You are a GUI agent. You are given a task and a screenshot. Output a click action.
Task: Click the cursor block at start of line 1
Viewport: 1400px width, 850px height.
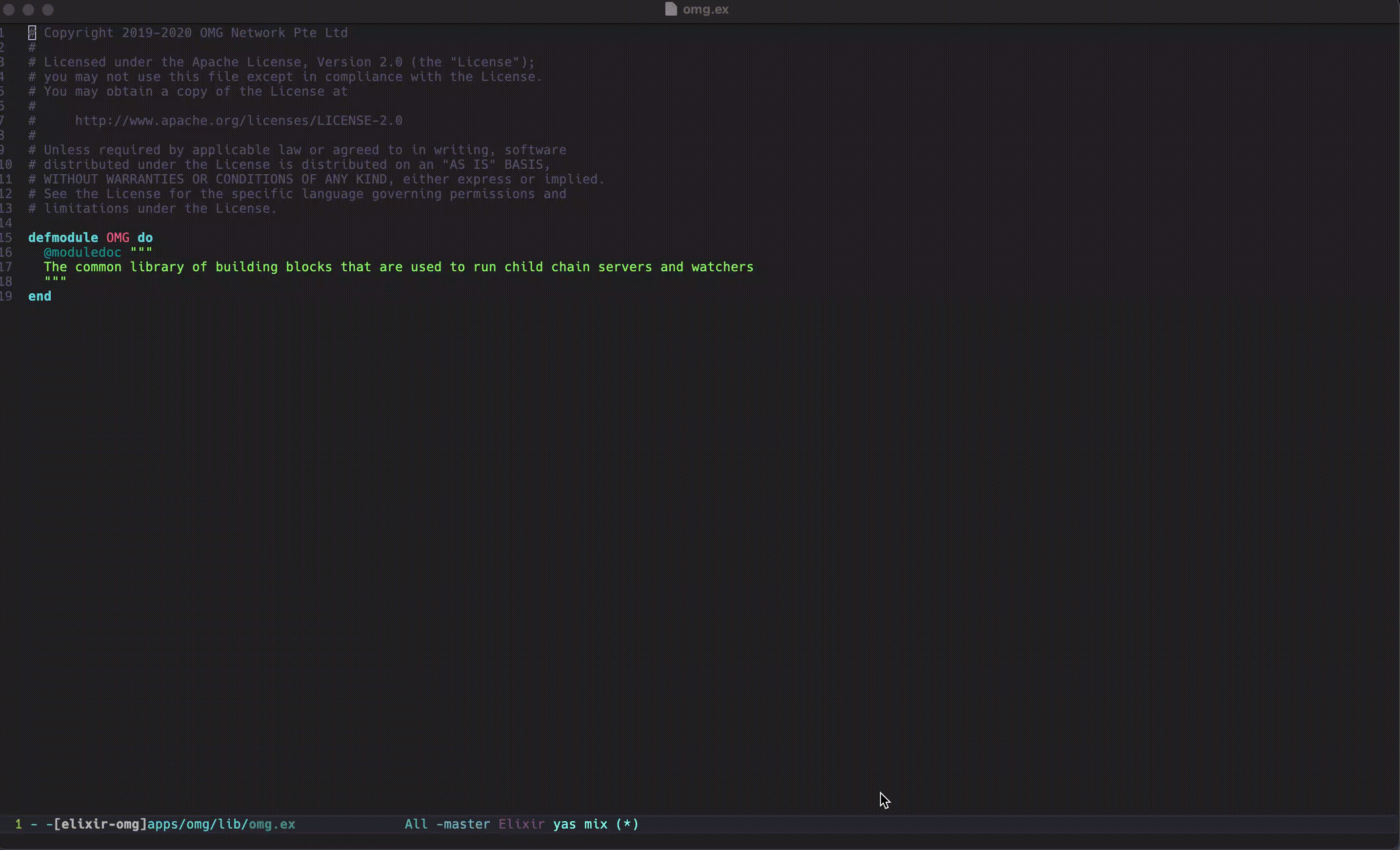32,33
